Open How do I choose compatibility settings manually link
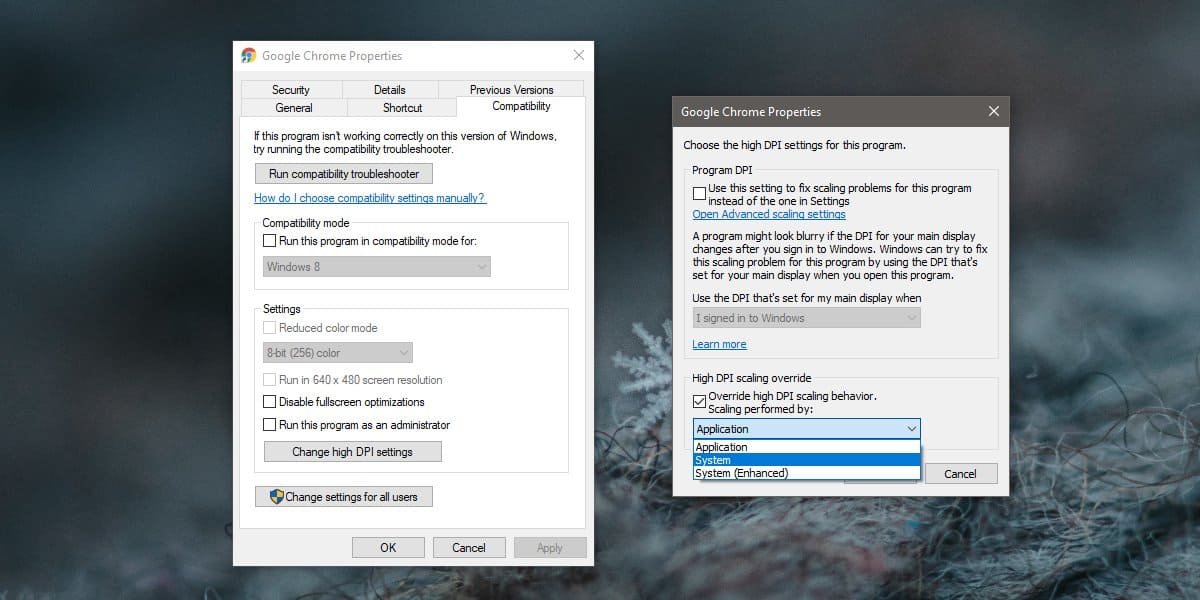1200x600 pixels. pyautogui.click(x=370, y=198)
